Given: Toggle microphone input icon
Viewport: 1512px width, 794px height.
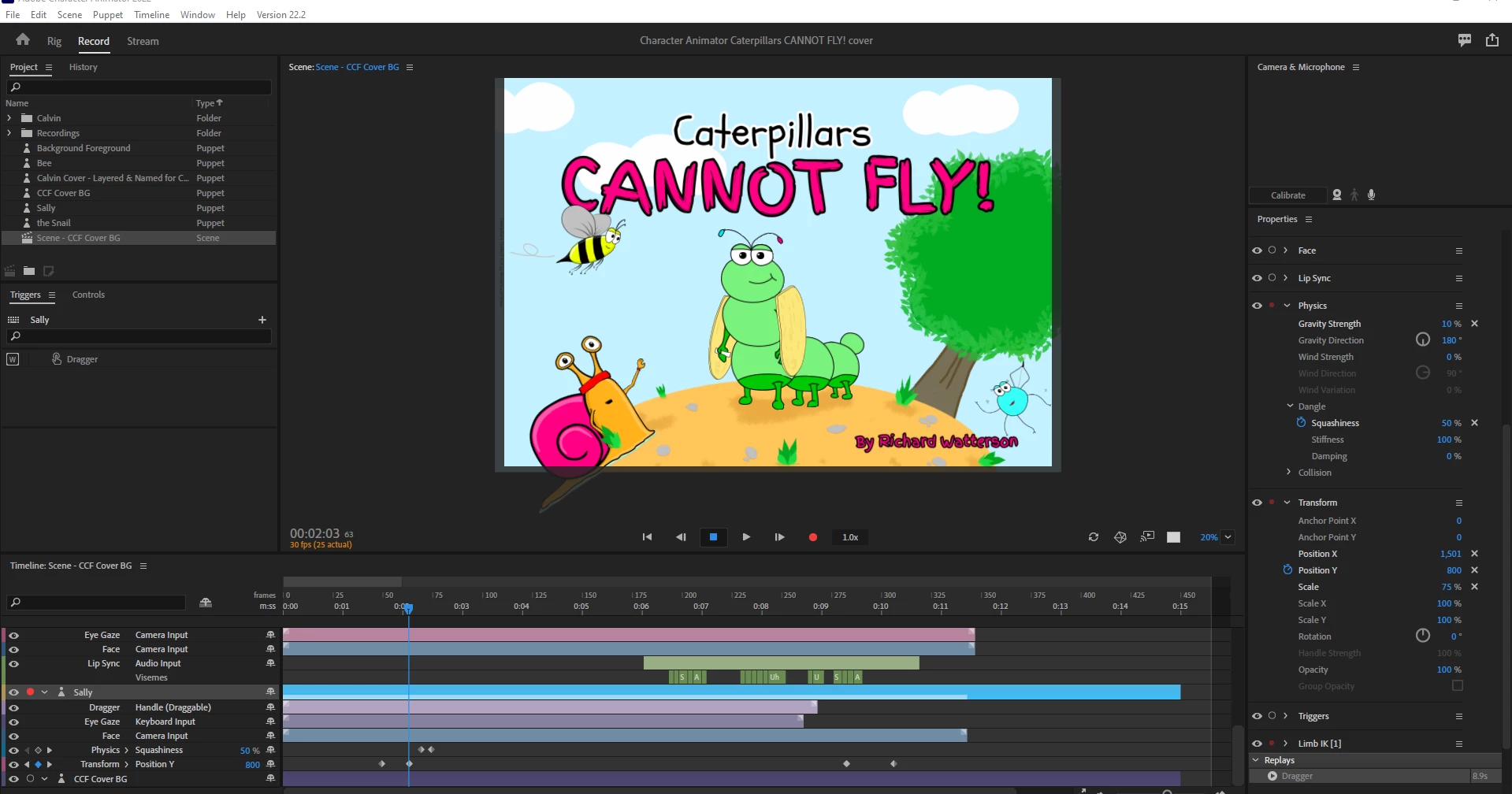Looking at the screenshot, I should tap(1372, 195).
